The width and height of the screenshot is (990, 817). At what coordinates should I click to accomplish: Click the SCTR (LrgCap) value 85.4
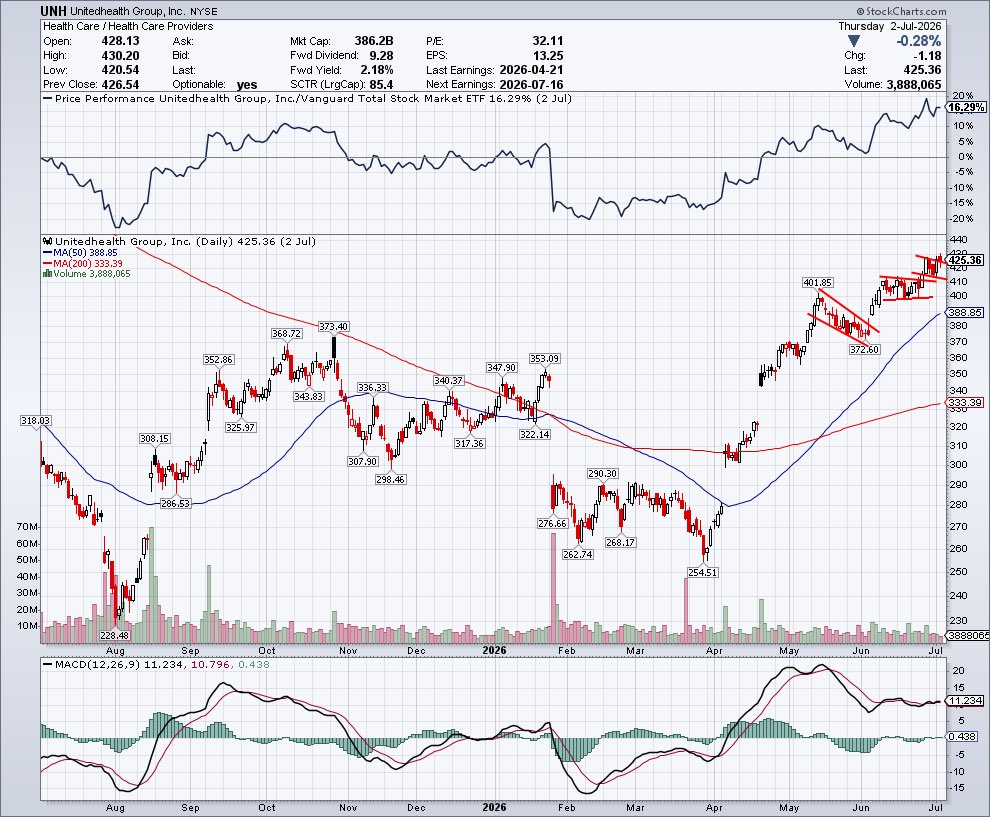click(381, 84)
